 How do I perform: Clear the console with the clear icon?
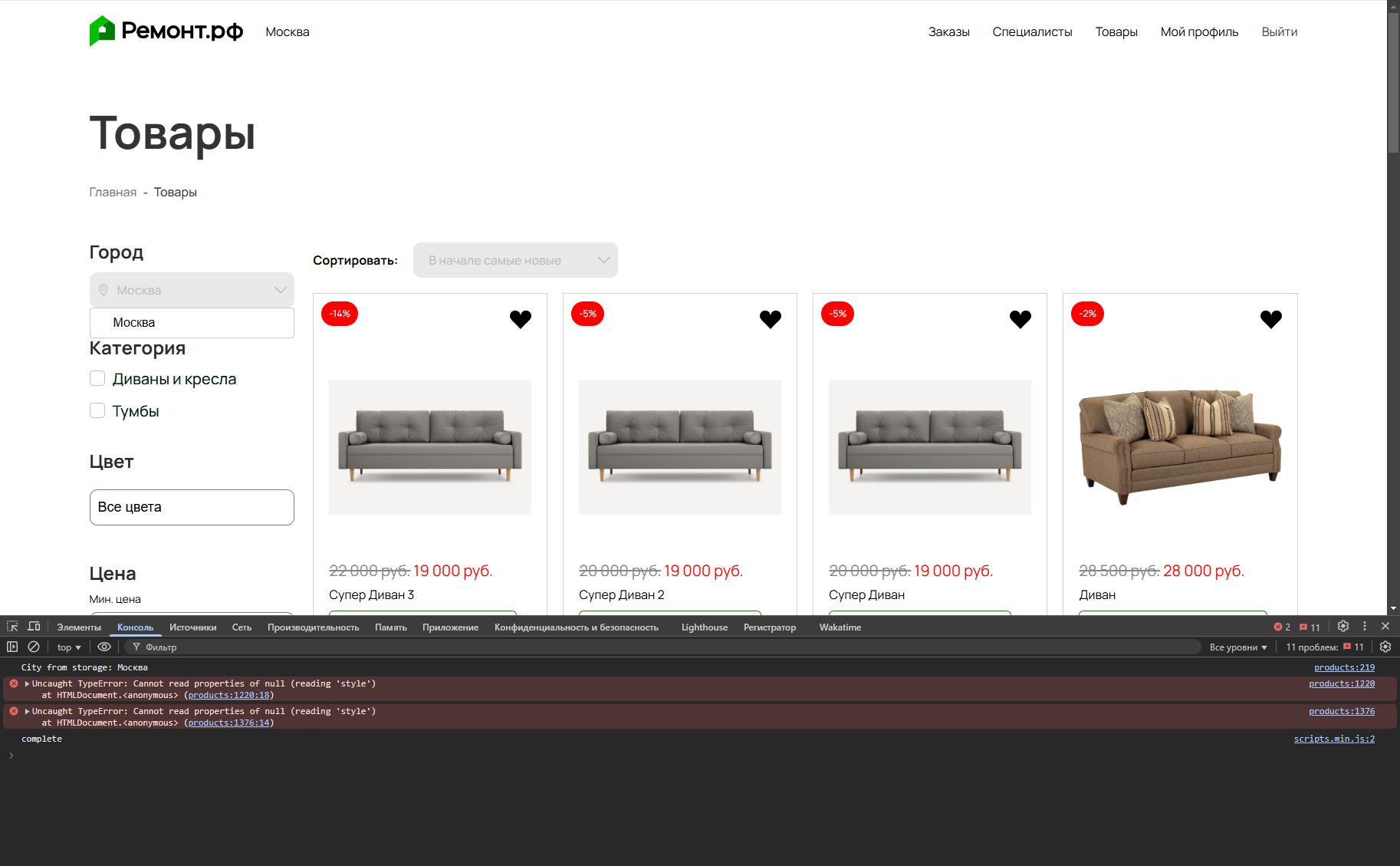(34, 647)
